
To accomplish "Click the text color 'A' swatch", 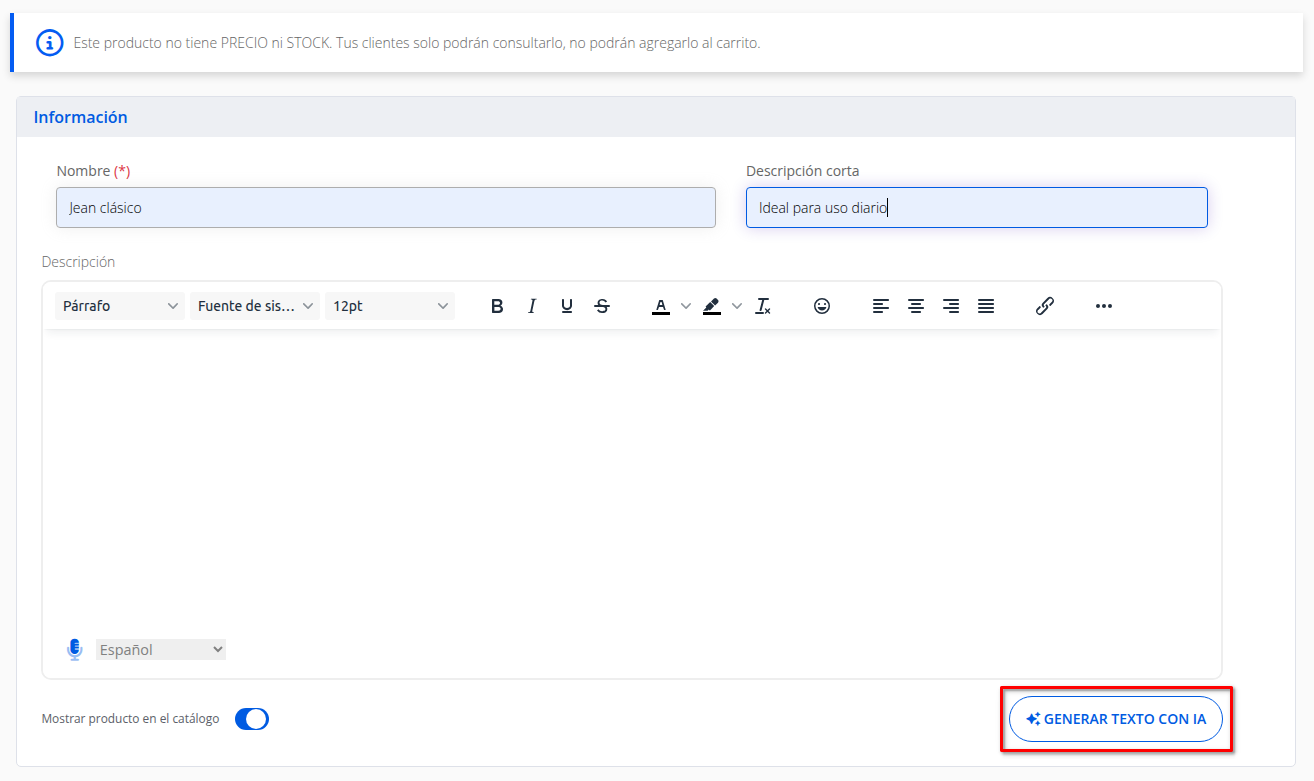I will [x=660, y=306].
